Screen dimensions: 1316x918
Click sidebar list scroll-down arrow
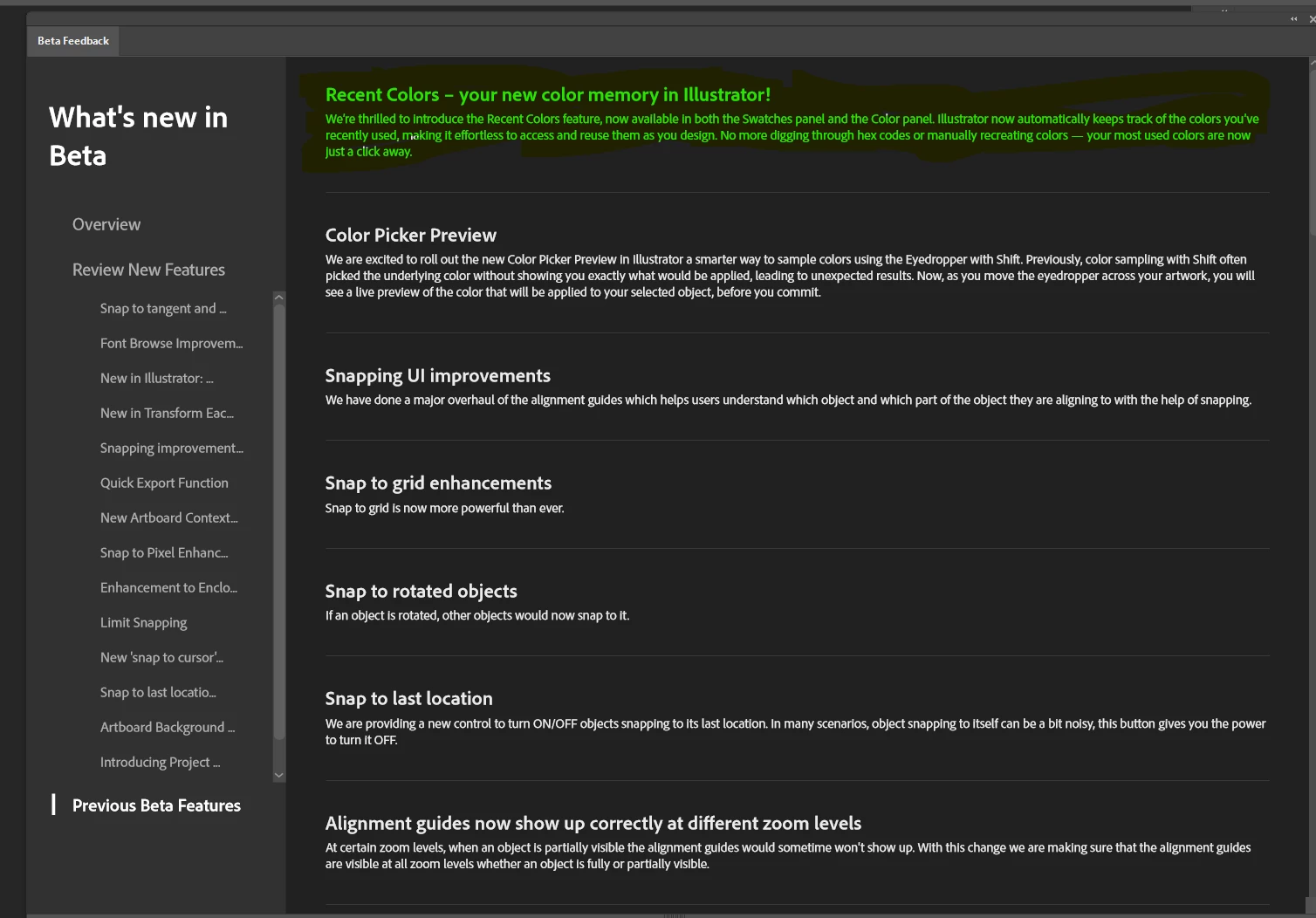279,775
